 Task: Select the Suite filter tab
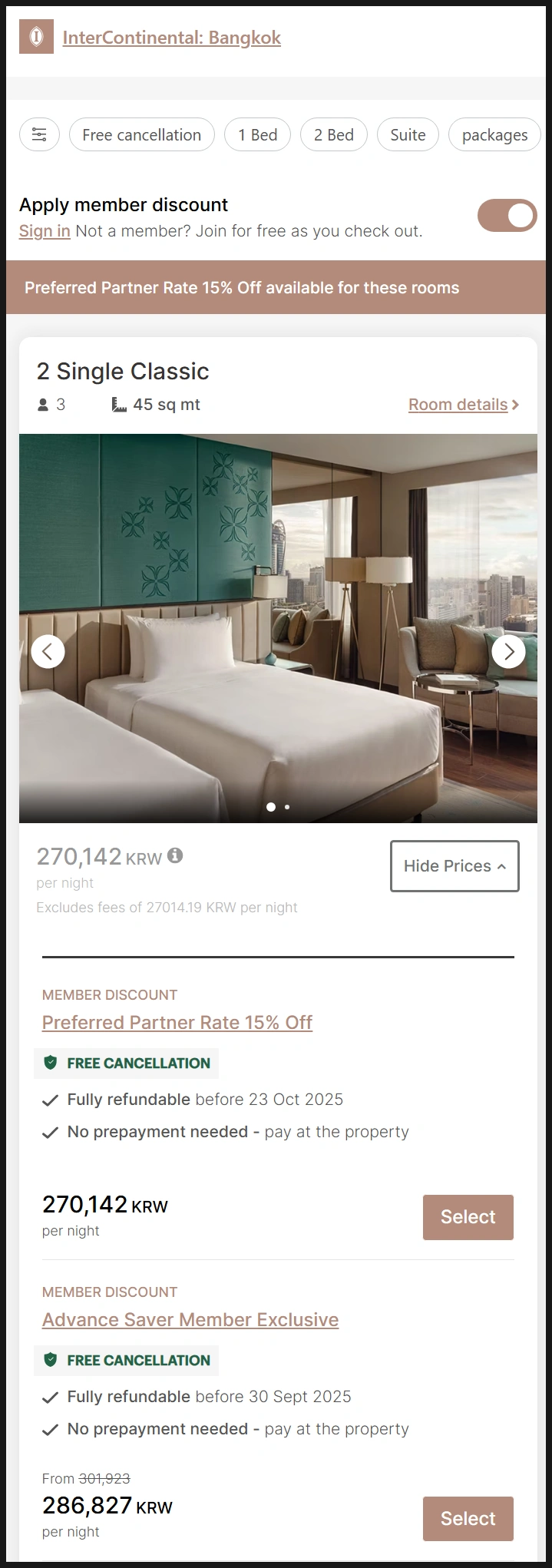408,135
